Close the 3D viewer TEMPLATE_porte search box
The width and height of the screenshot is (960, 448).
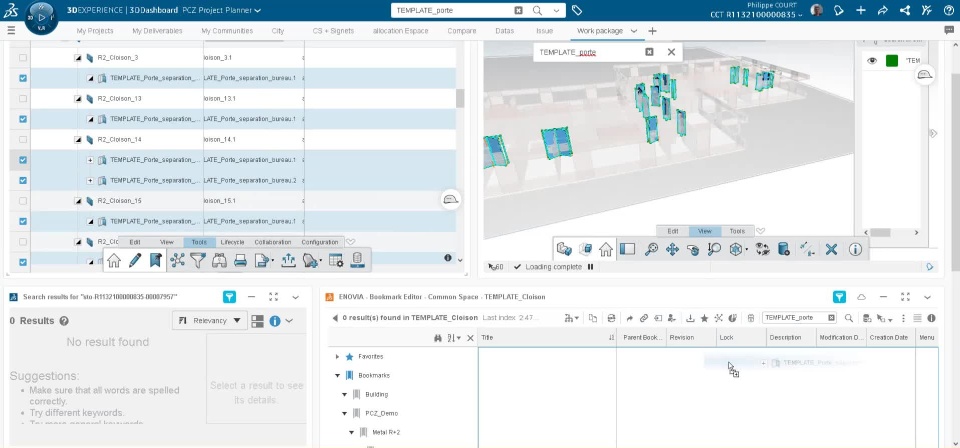coord(671,52)
